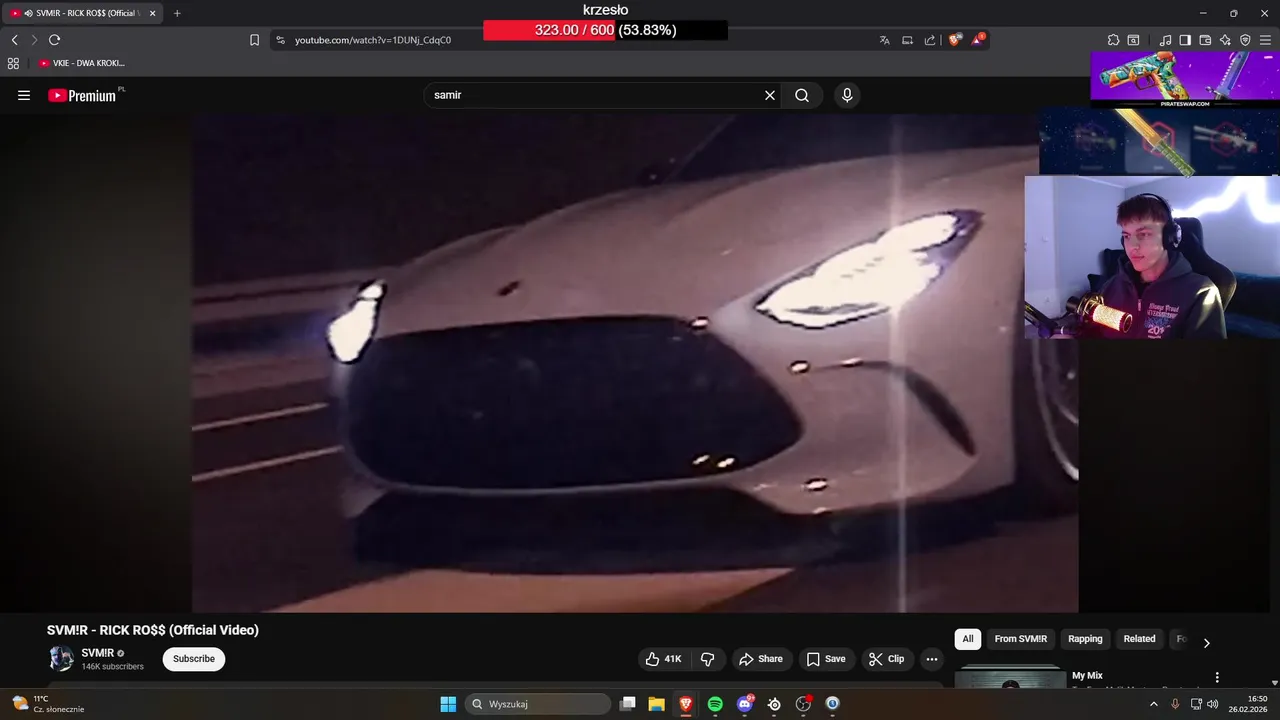Viewport: 1280px width, 720px height.
Task: Reload the YouTube page
Action: click(x=54, y=40)
